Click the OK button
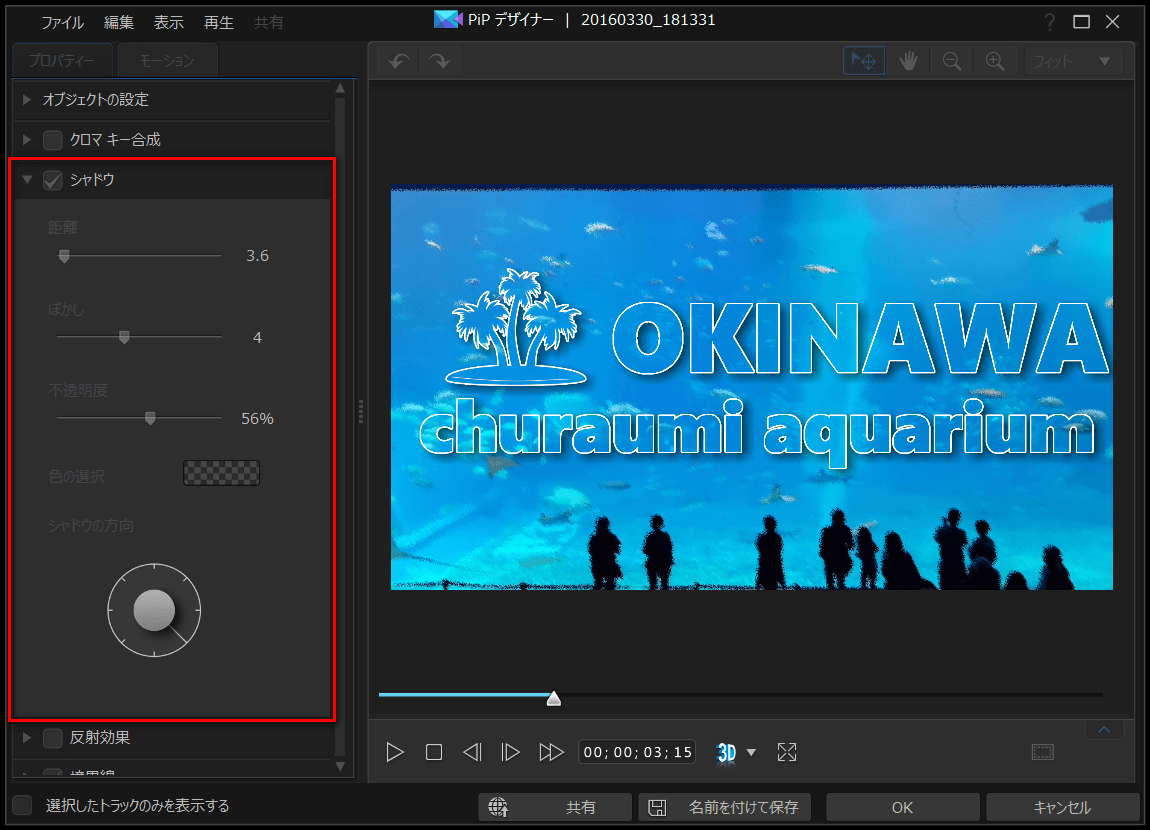 [x=903, y=807]
